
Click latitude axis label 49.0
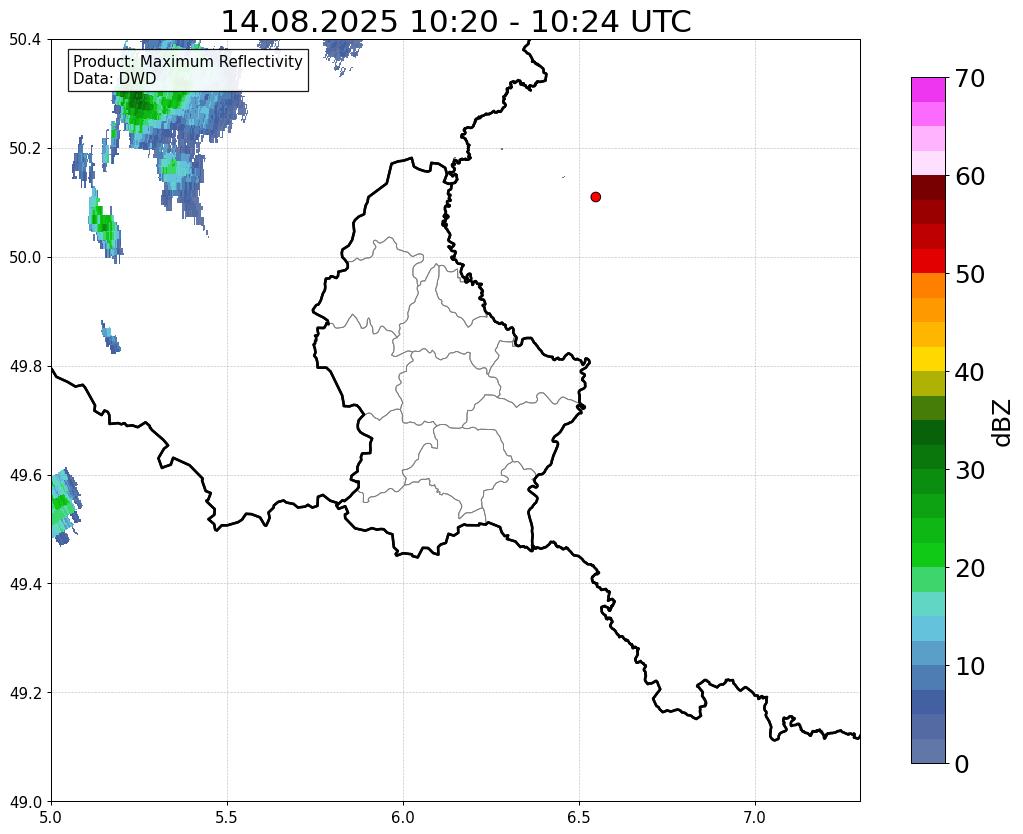click(x=25, y=802)
